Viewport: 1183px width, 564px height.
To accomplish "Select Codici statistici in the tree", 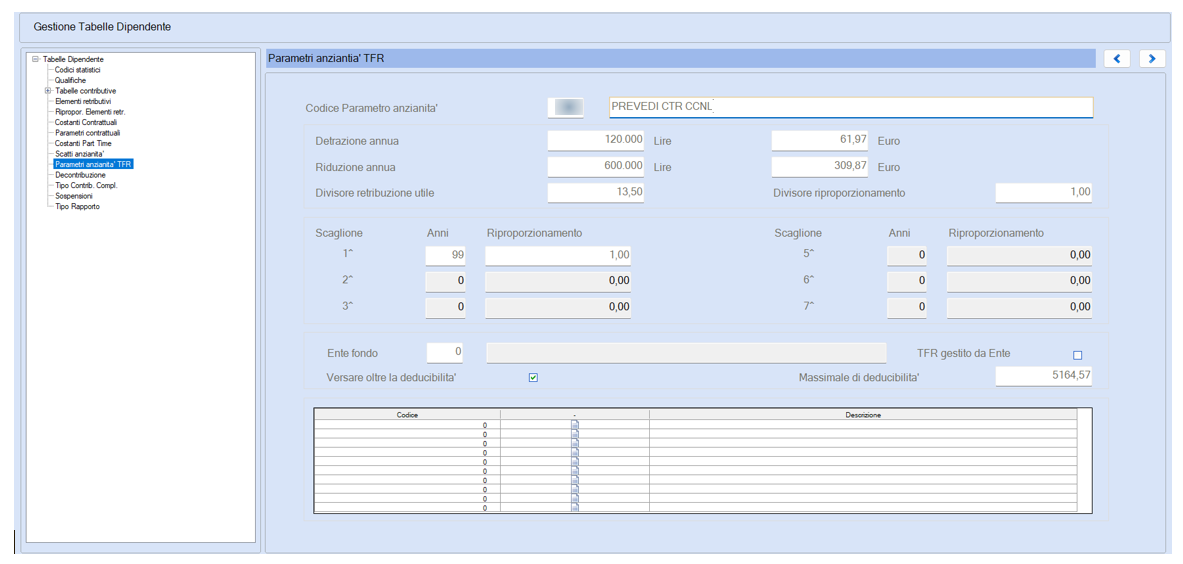I will pos(78,69).
